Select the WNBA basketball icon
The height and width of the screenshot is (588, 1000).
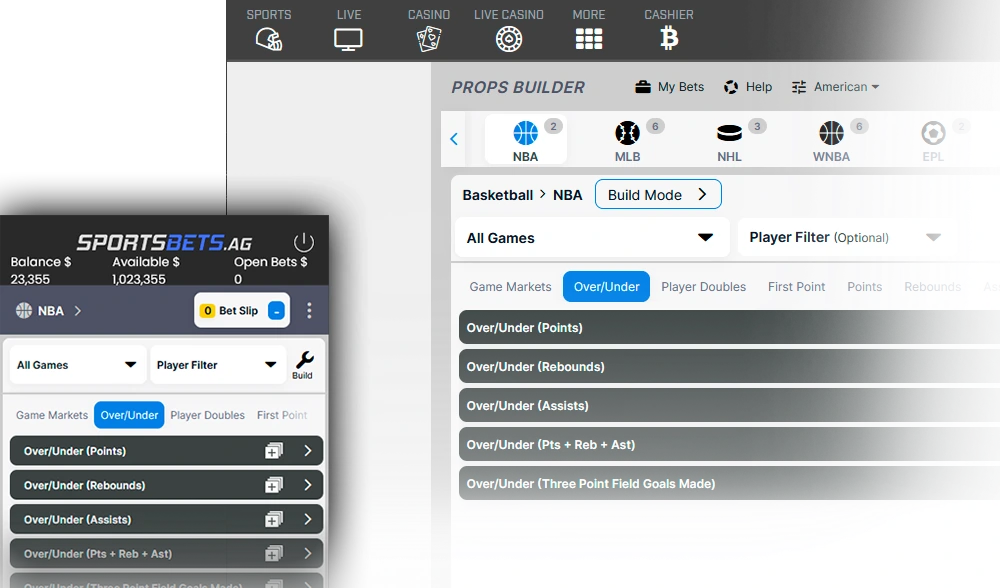831,133
